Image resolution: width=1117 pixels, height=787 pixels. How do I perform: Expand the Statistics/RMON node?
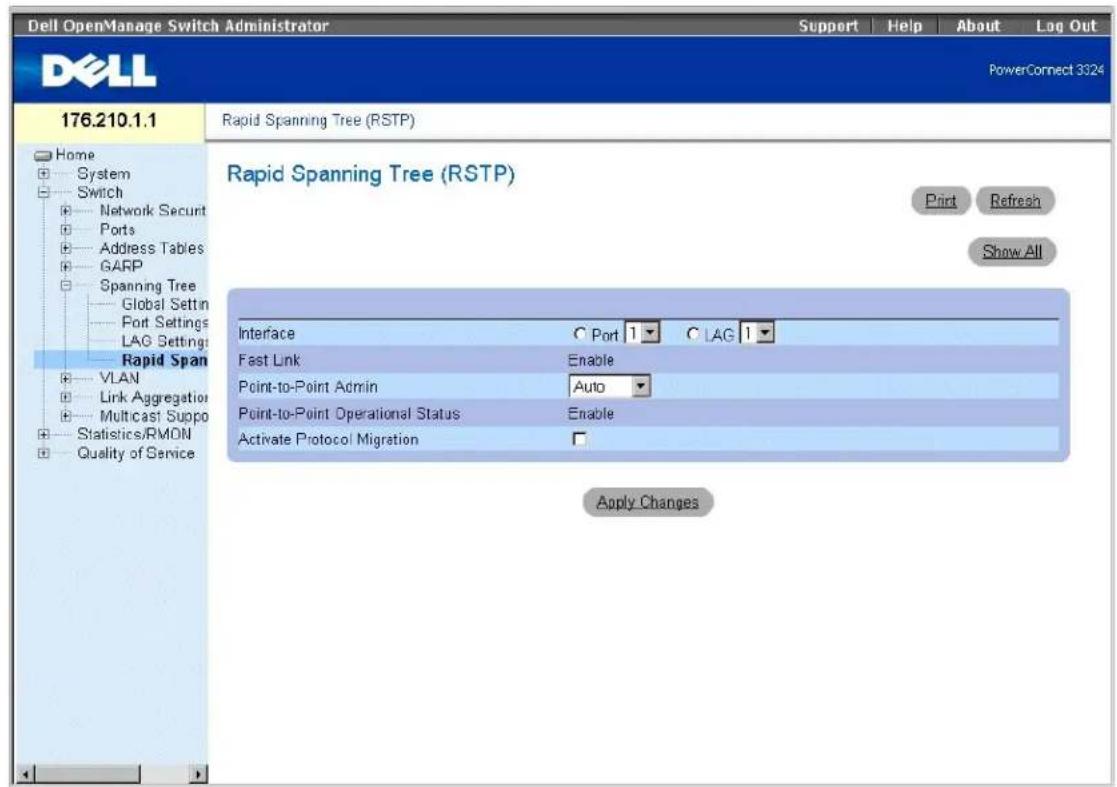pyautogui.click(x=44, y=434)
